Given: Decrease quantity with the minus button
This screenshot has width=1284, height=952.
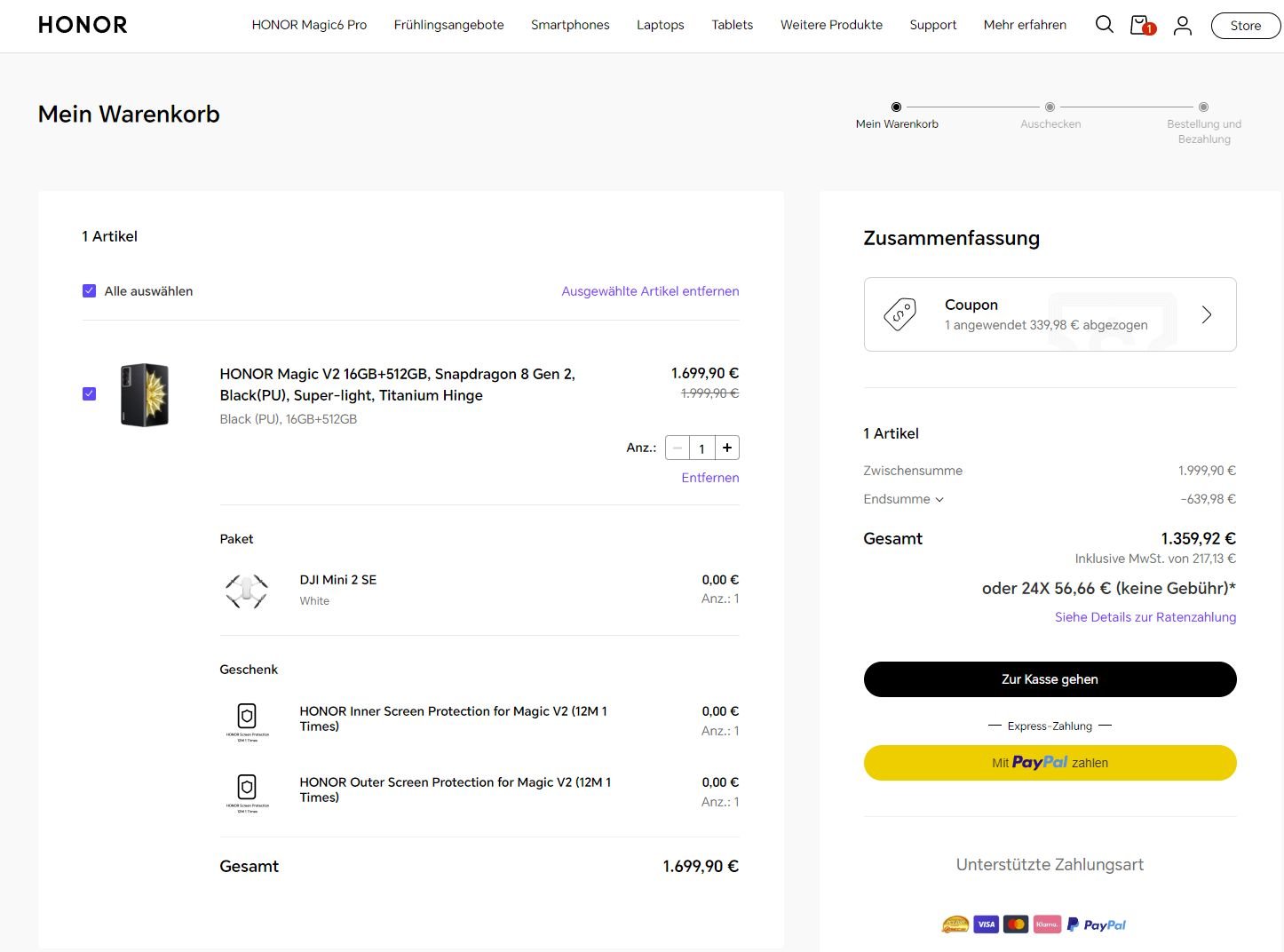Looking at the screenshot, I should click(x=678, y=448).
